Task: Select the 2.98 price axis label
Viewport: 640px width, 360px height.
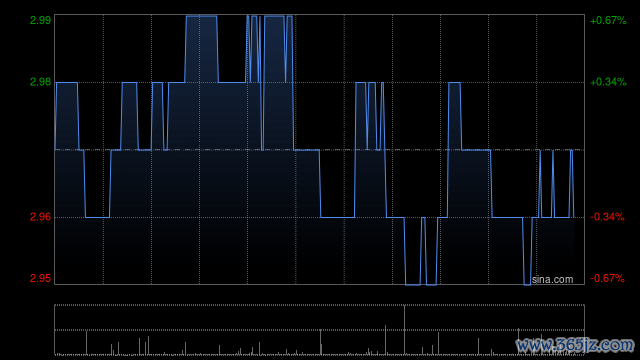Action: [40, 82]
